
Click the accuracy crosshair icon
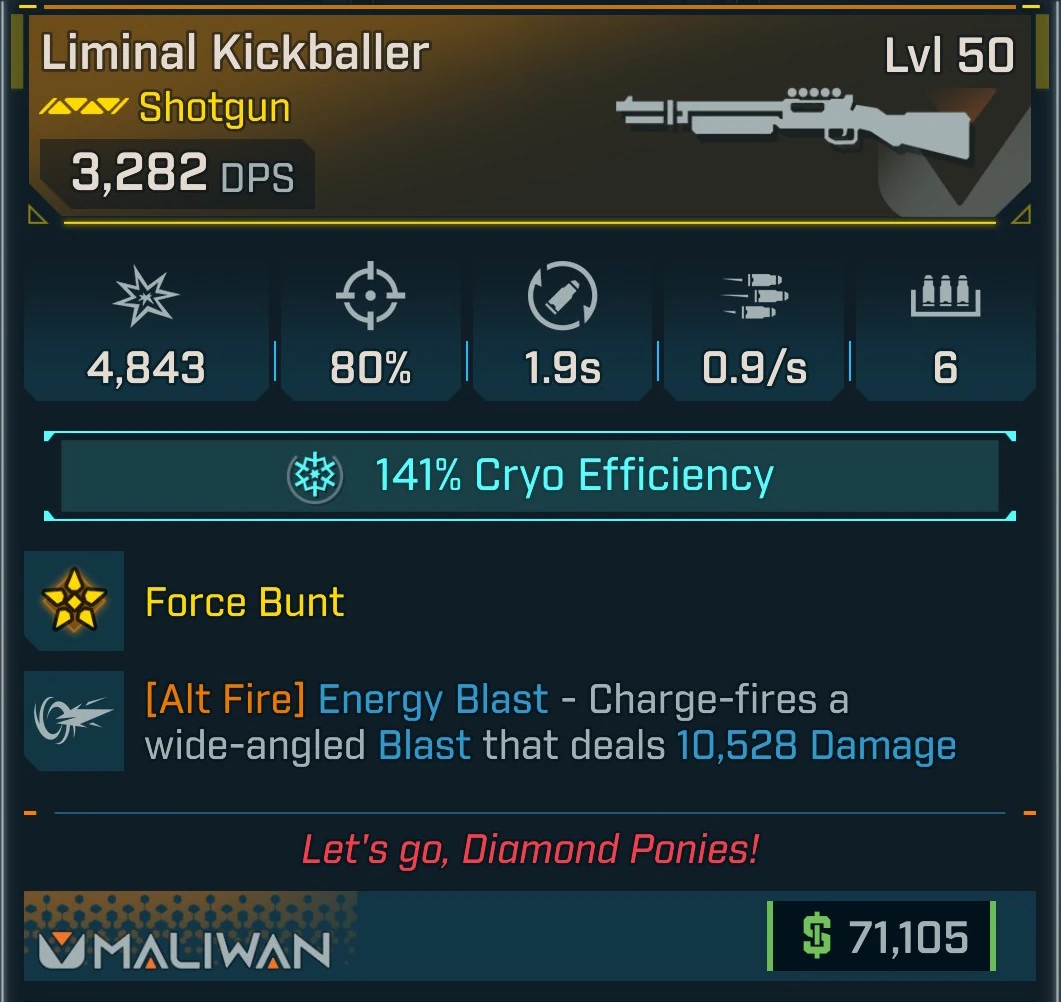point(370,295)
